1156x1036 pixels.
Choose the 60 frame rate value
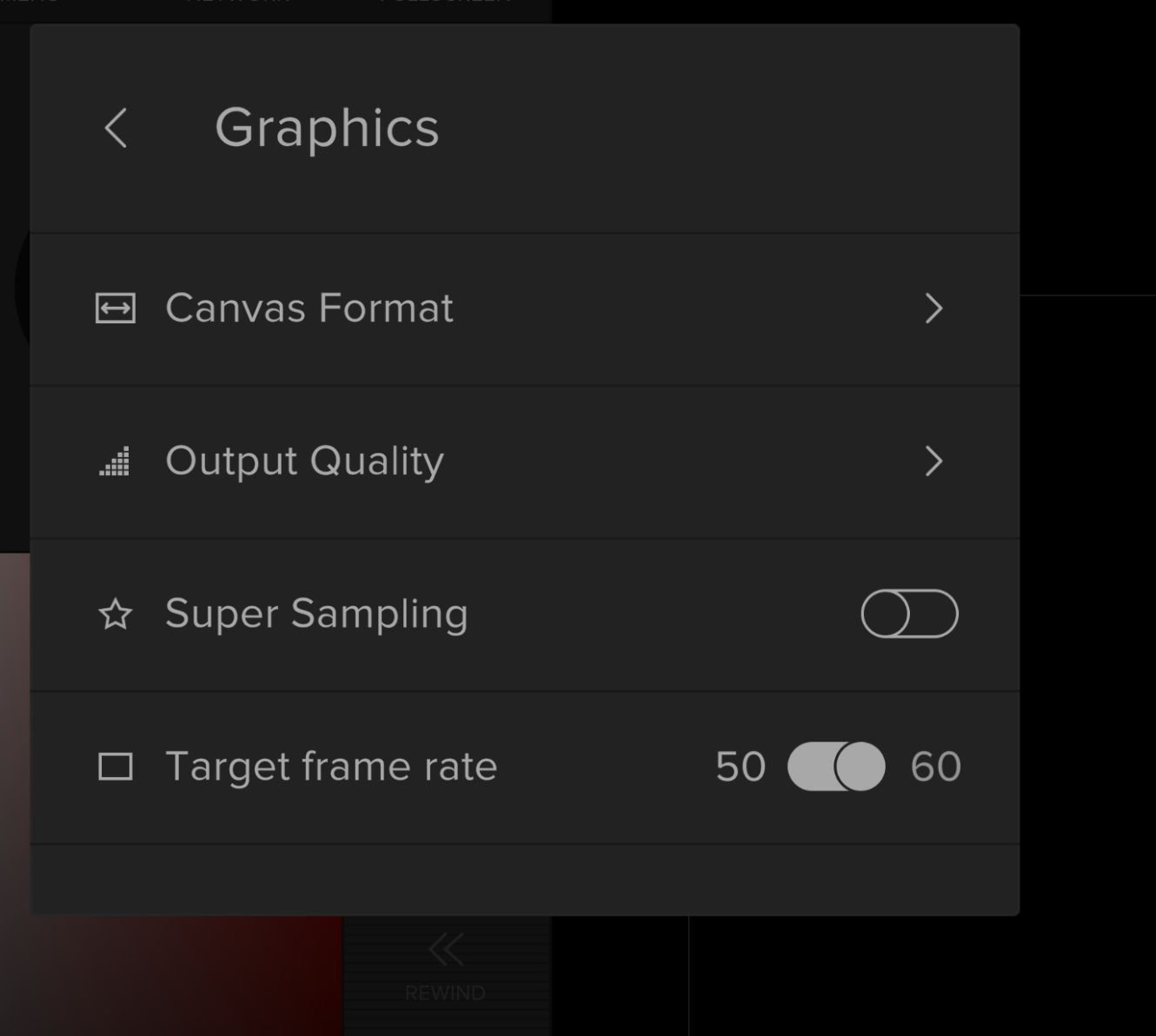coord(935,767)
